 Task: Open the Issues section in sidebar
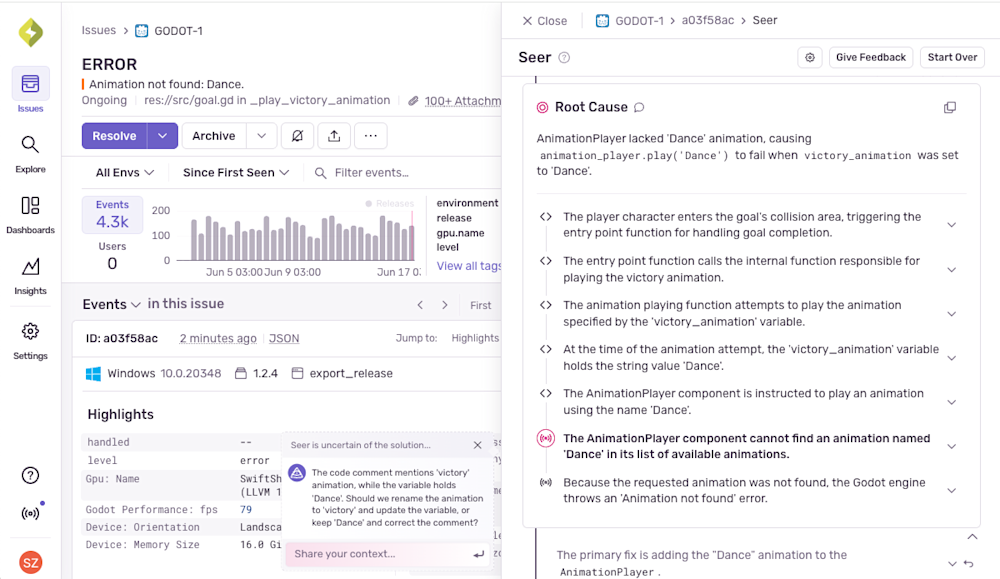[31, 90]
